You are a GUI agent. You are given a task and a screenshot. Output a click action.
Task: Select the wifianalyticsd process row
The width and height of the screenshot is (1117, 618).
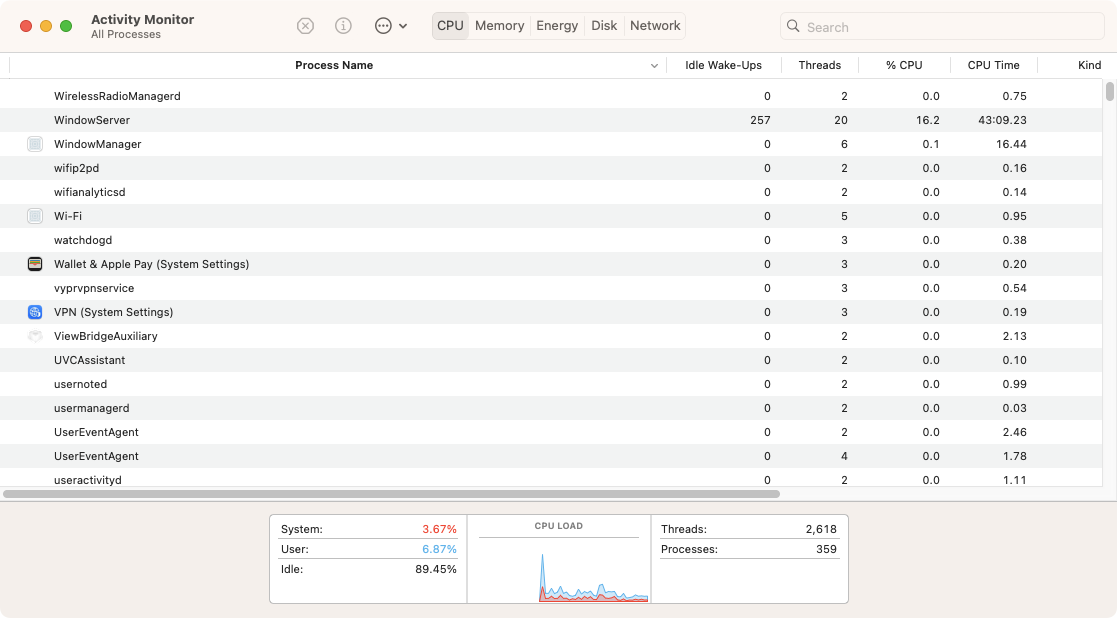[x=551, y=192]
